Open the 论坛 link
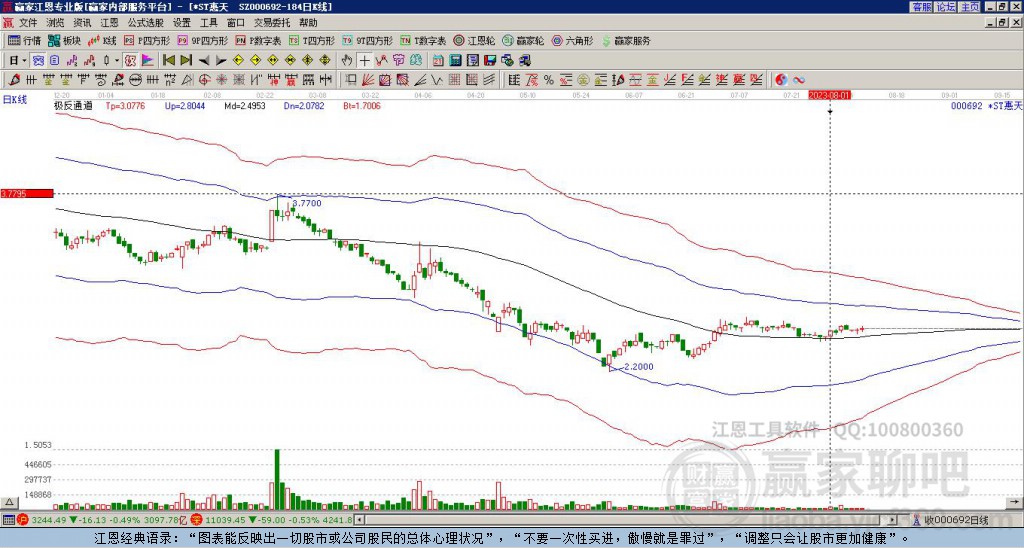 [946, 7]
